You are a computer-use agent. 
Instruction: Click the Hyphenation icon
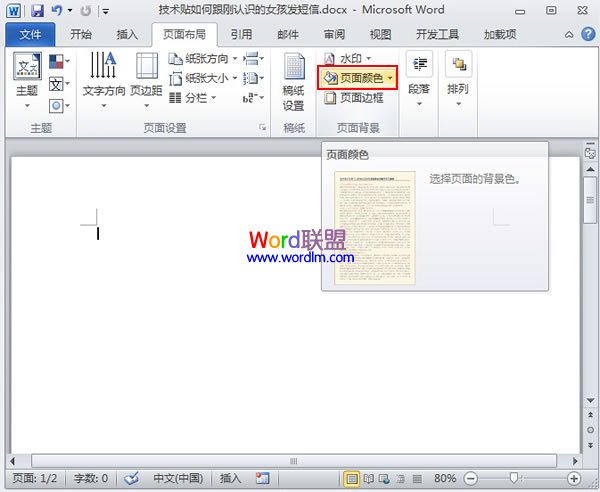[253, 98]
